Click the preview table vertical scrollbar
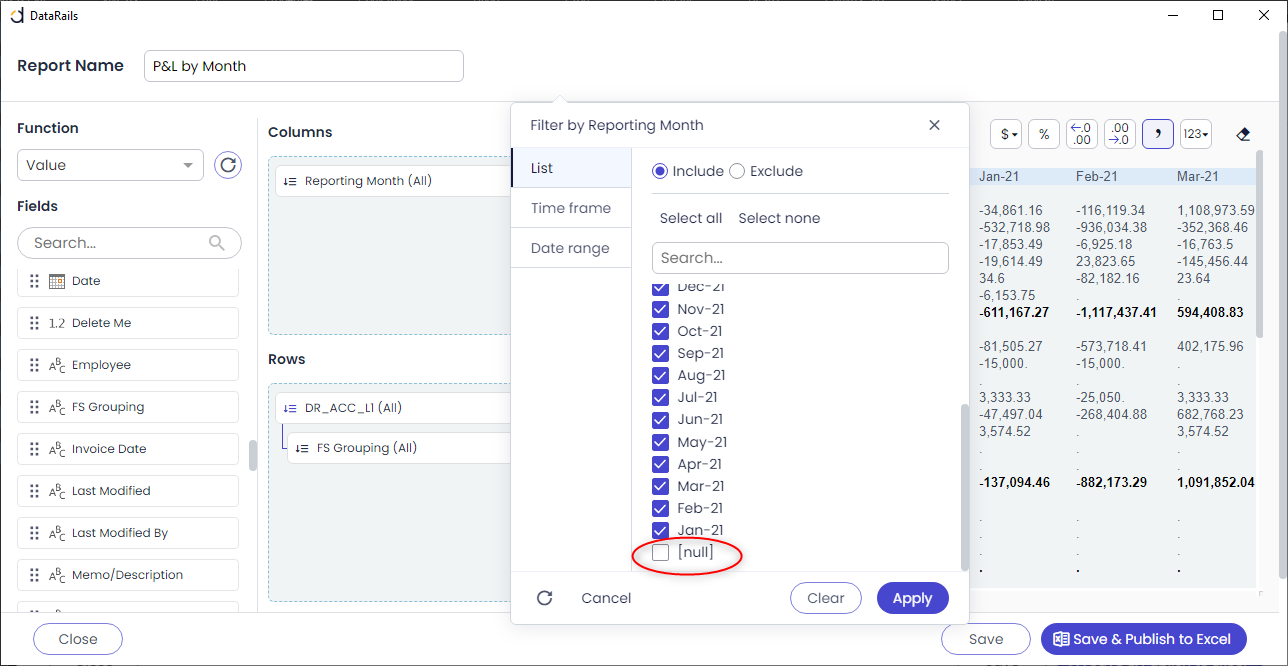 1261,245
